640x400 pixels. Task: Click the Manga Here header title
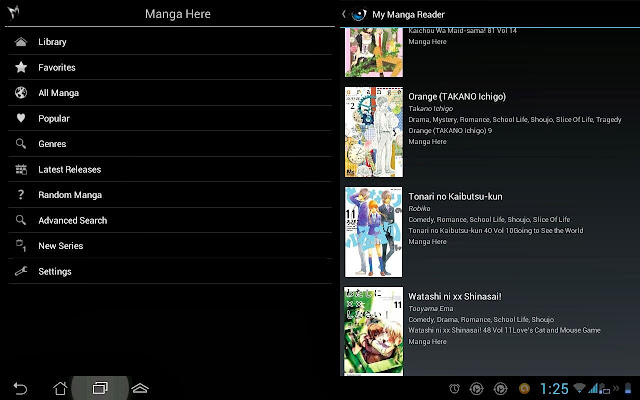click(x=178, y=14)
